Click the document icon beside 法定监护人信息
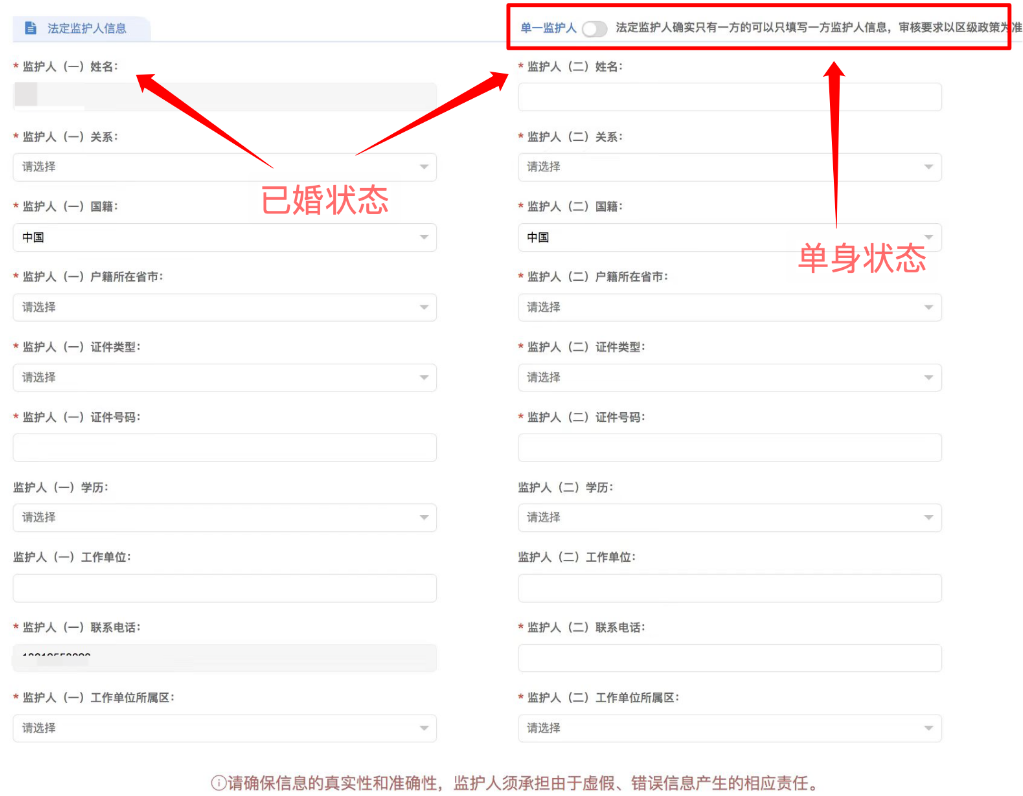This screenshot has width=1023, height=796. pos(30,28)
